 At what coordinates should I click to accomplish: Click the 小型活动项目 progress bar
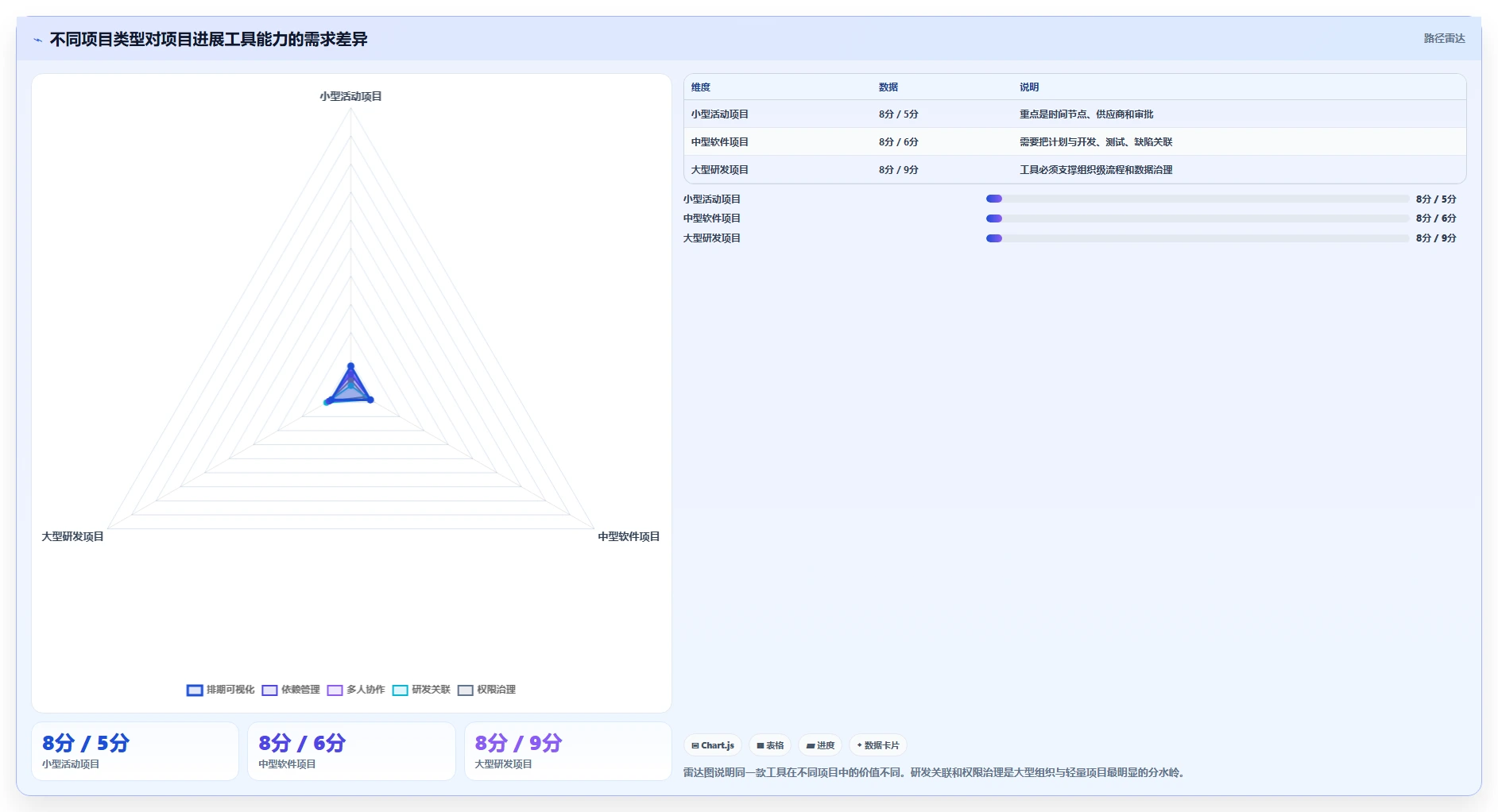coord(1198,199)
